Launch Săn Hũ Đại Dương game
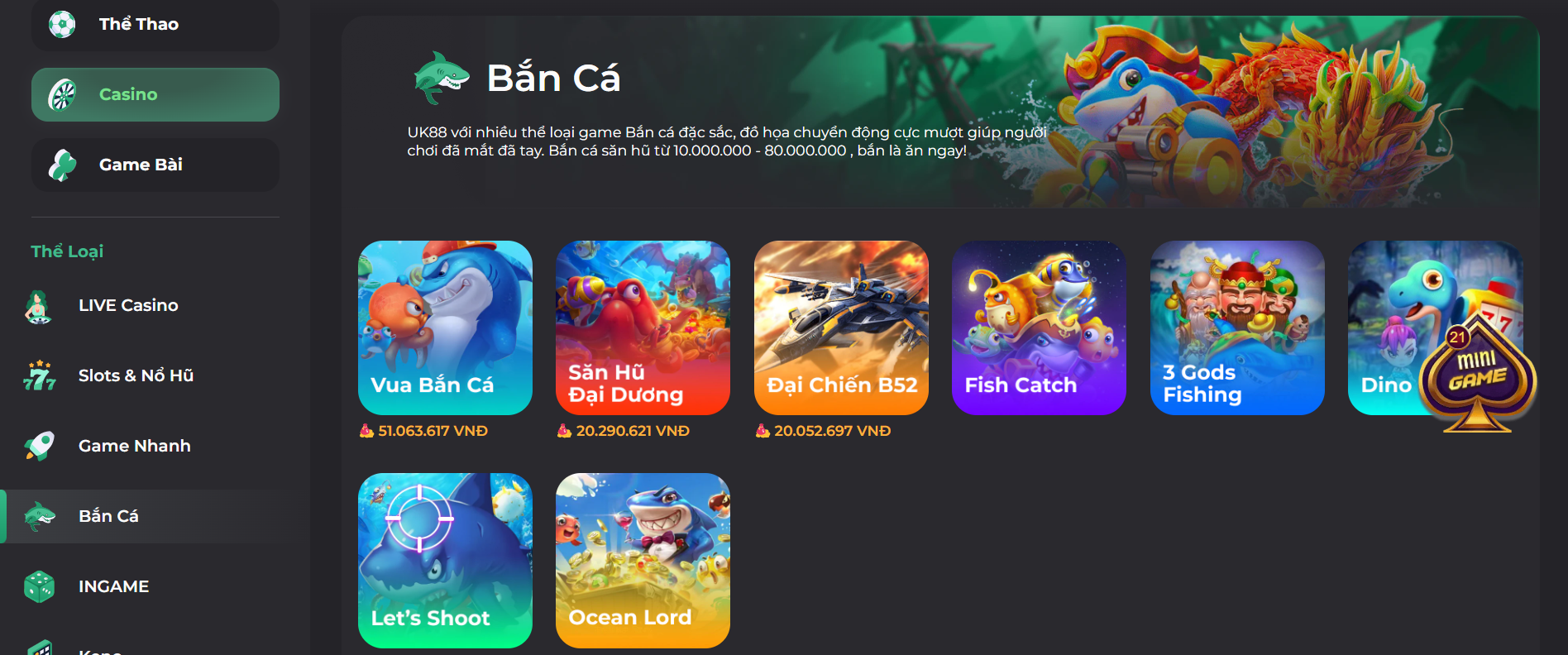The height and width of the screenshot is (655, 1568). click(643, 327)
